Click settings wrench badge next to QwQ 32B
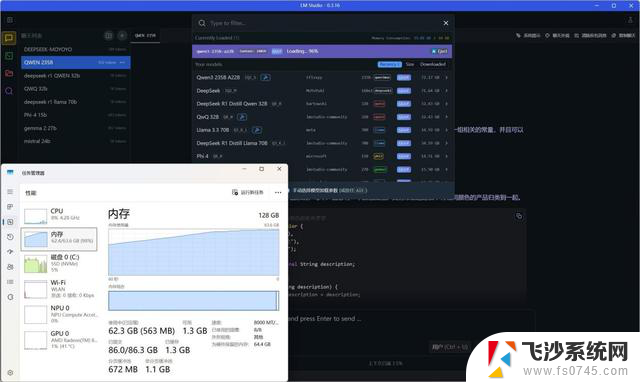Image resolution: width=640 pixels, height=382 pixels. 242,117
